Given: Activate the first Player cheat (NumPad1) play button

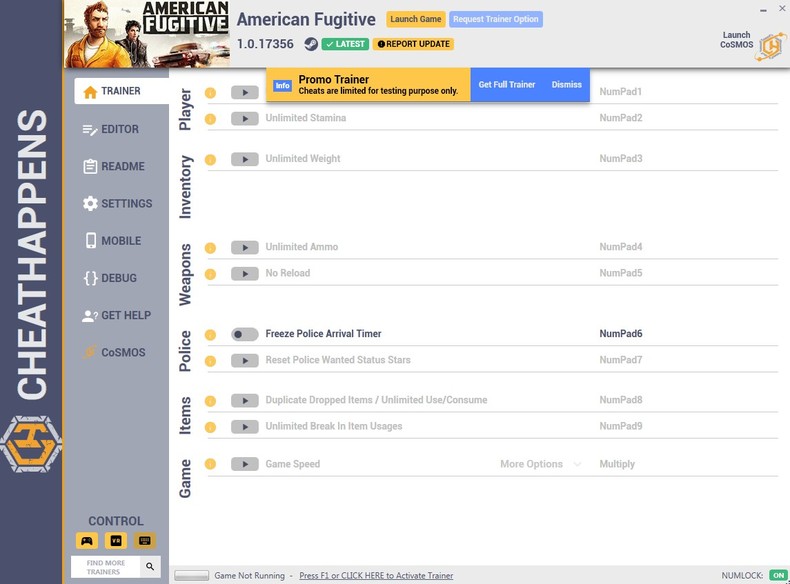Looking at the screenshot, I should [x=245, y=92].
